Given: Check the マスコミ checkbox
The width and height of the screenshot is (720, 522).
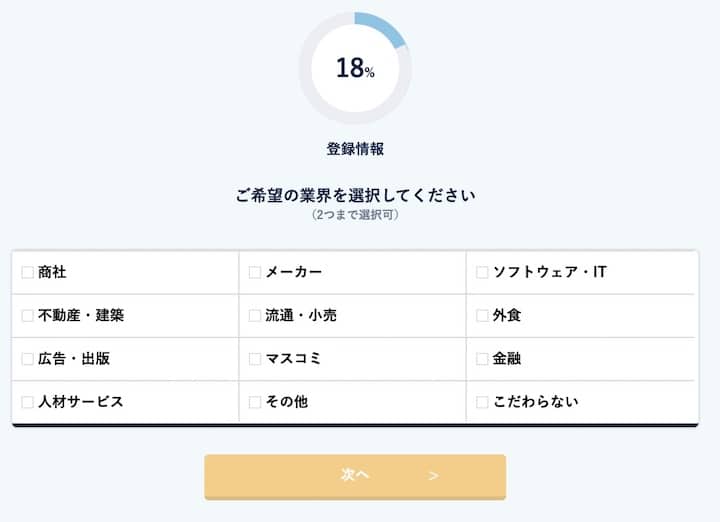Looking at the screenshot, I should click(x=255, y=359).
